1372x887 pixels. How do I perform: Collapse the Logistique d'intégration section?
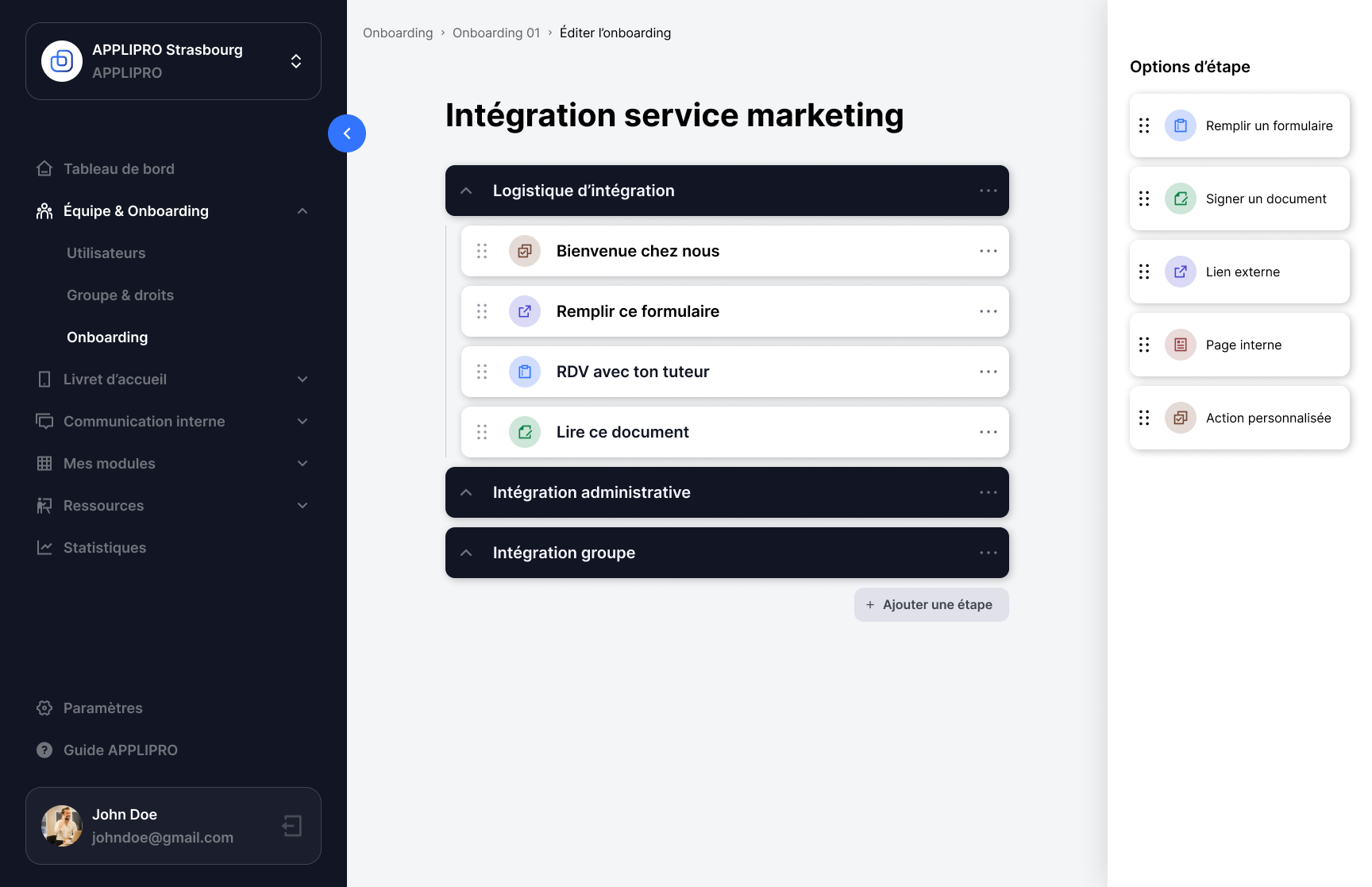pyautogui.click(x=467, y=191)
